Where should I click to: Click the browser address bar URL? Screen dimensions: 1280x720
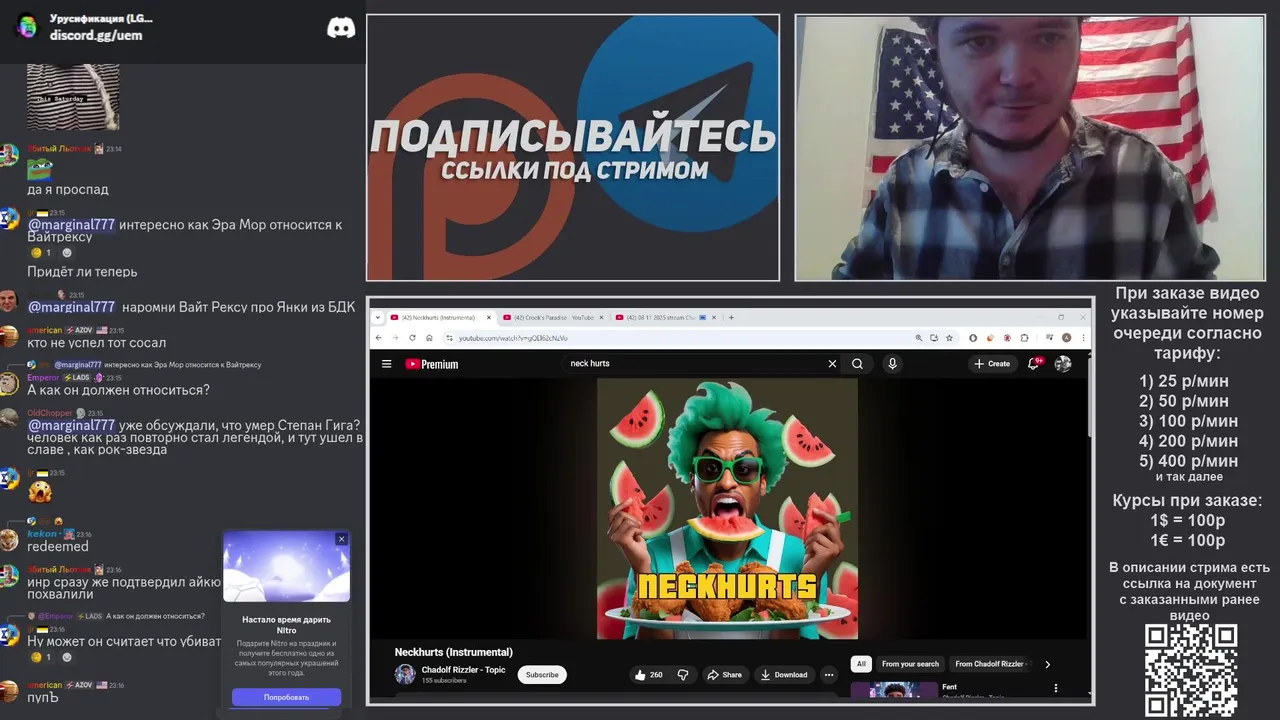(513, 338)
